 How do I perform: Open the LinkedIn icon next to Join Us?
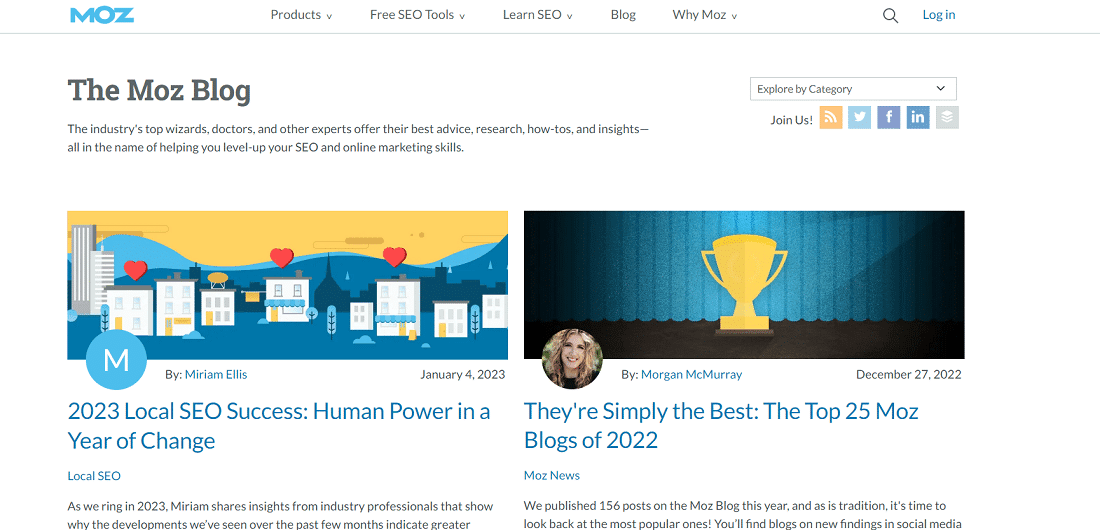click(x=918, y=117)
